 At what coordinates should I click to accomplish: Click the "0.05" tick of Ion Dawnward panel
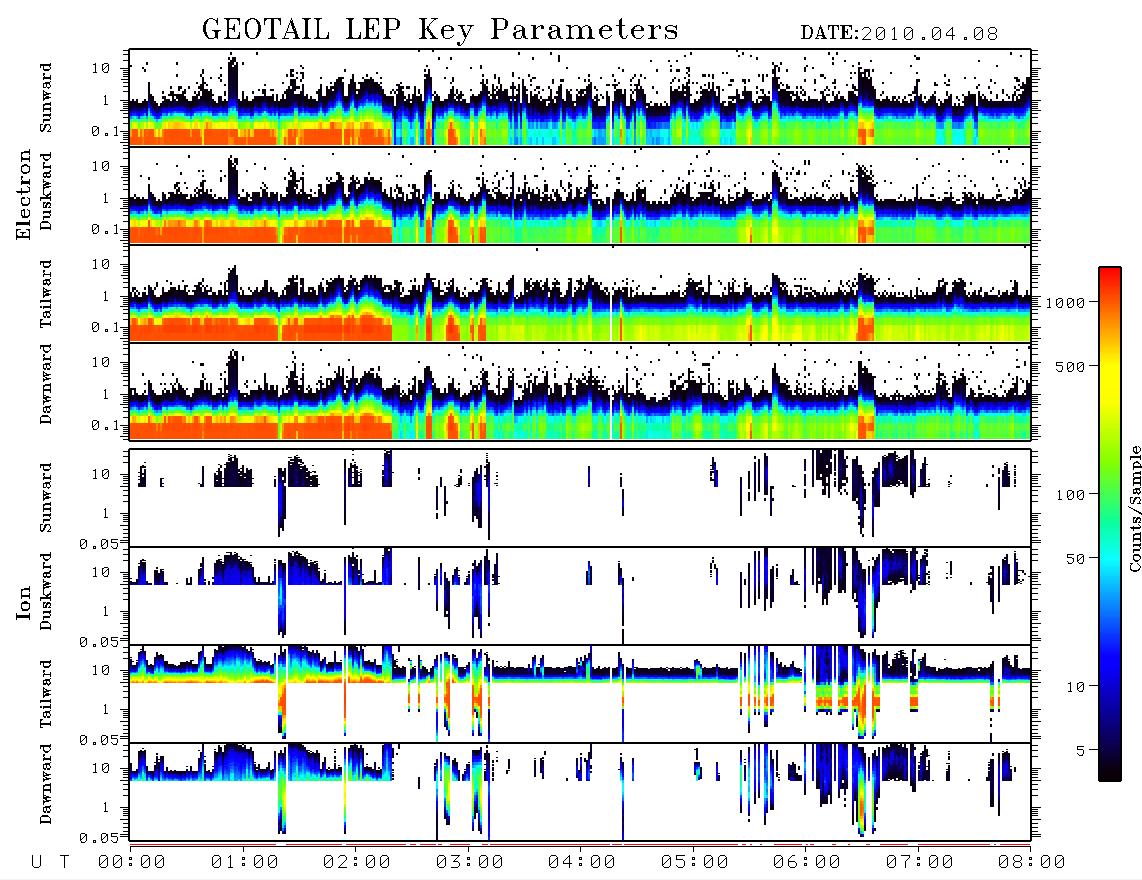tap(98, 838)
